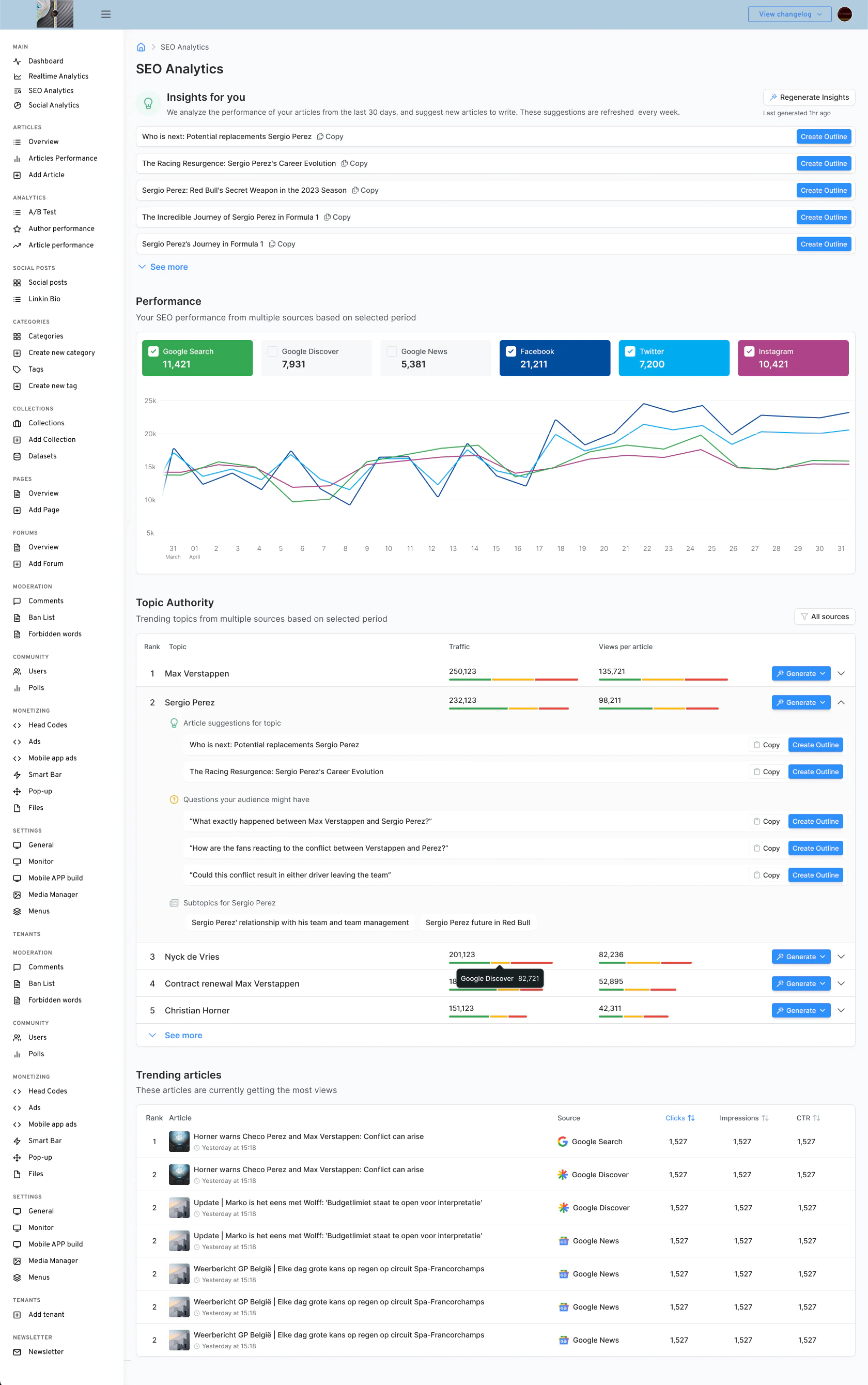Image resolution: width=868 pixels, height=1385 pixels.
Task: Click the traffic bar for Max Verstappen
Action: pos(513,679)
